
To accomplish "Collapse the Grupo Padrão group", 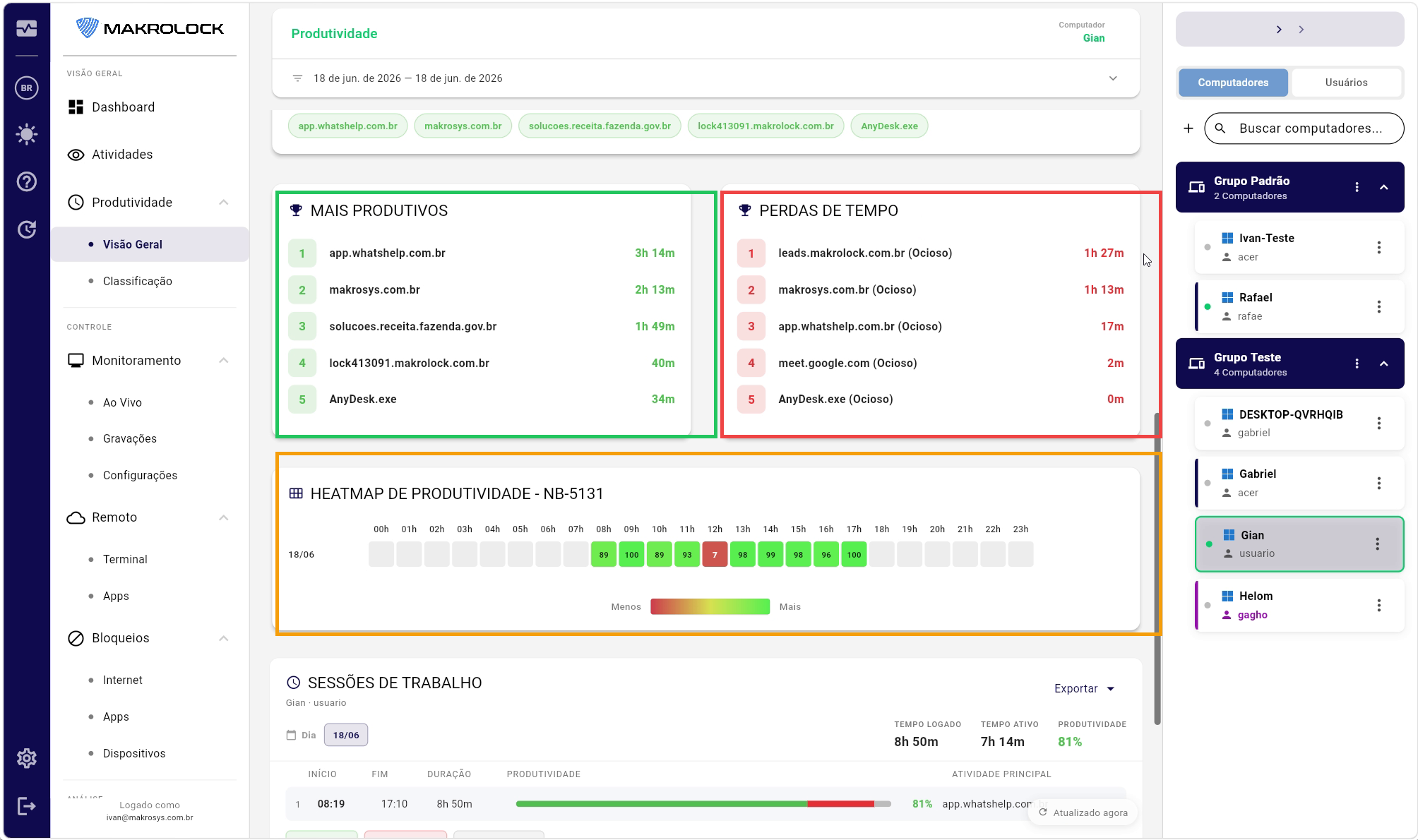I will pos(1384,187).
